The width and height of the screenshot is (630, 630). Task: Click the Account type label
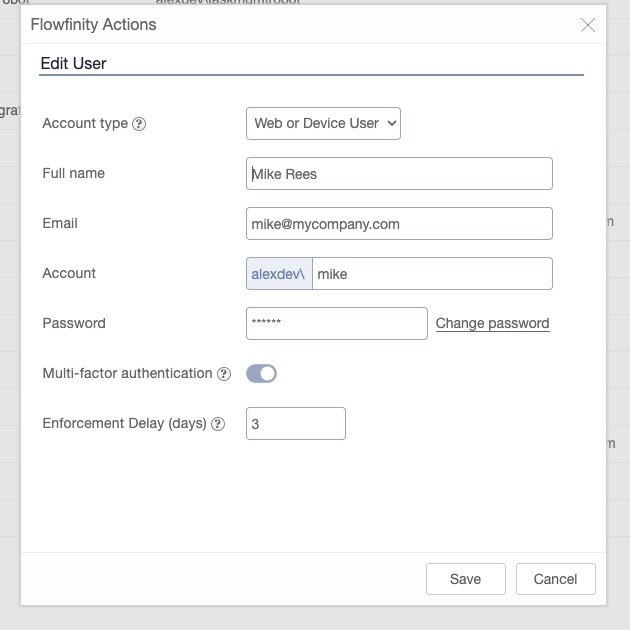[x=85, y=123]
